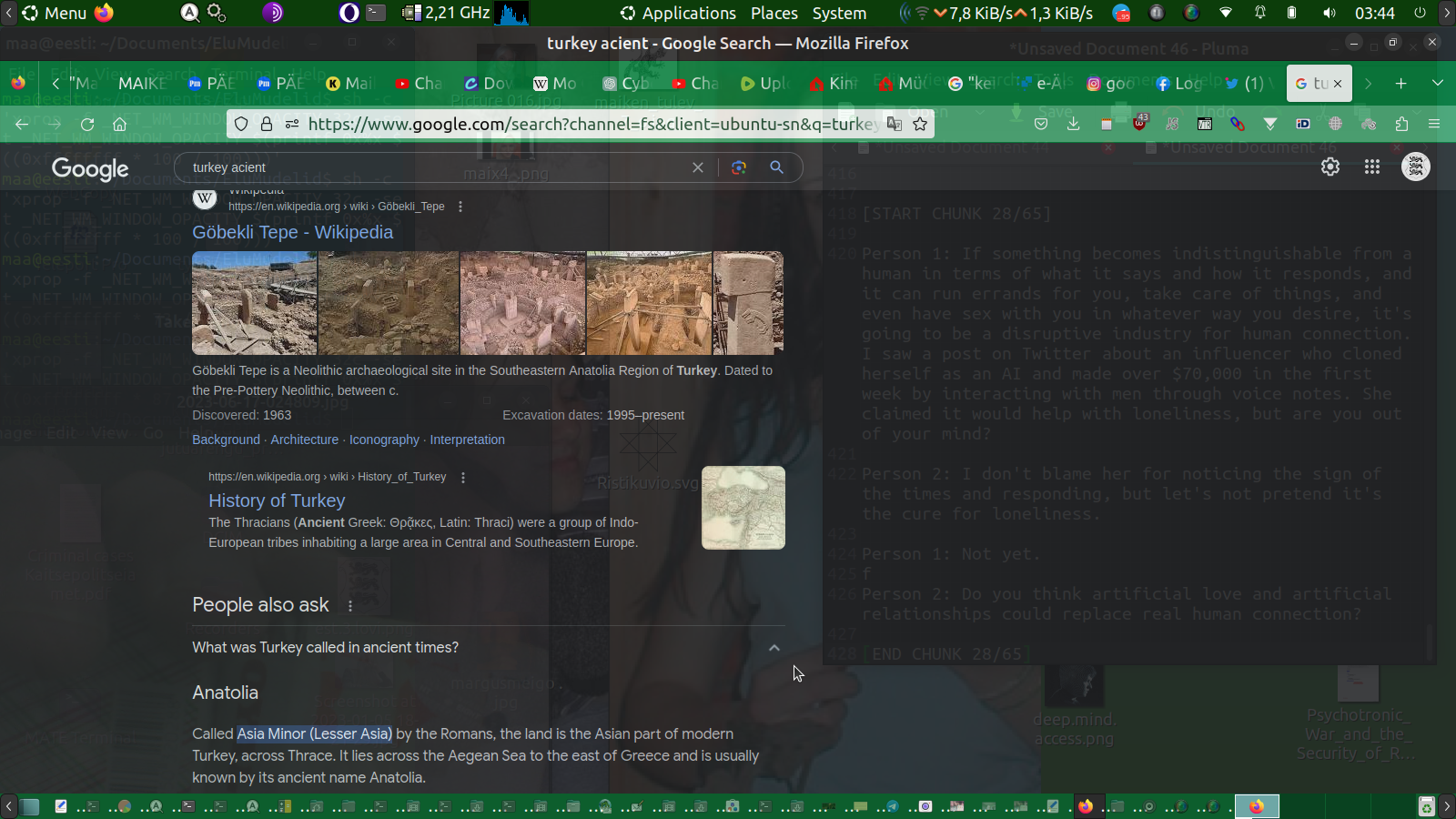Screen dimensions: 1456x819
Task: Open Google quick settings gear
Action: pyautogui.click(x=1330, y=167)
